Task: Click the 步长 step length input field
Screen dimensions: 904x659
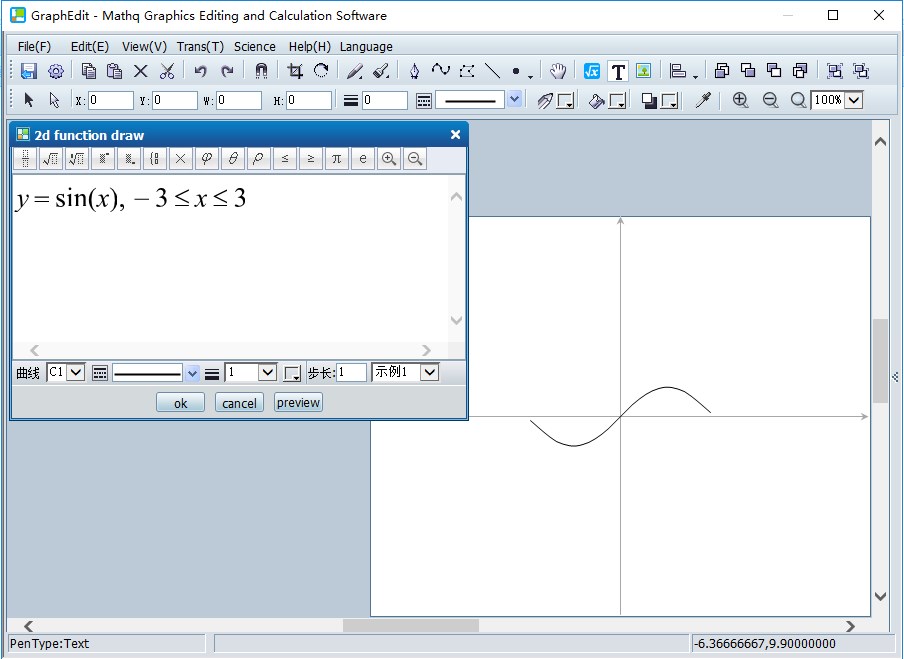Action: [x=351, y=372]
